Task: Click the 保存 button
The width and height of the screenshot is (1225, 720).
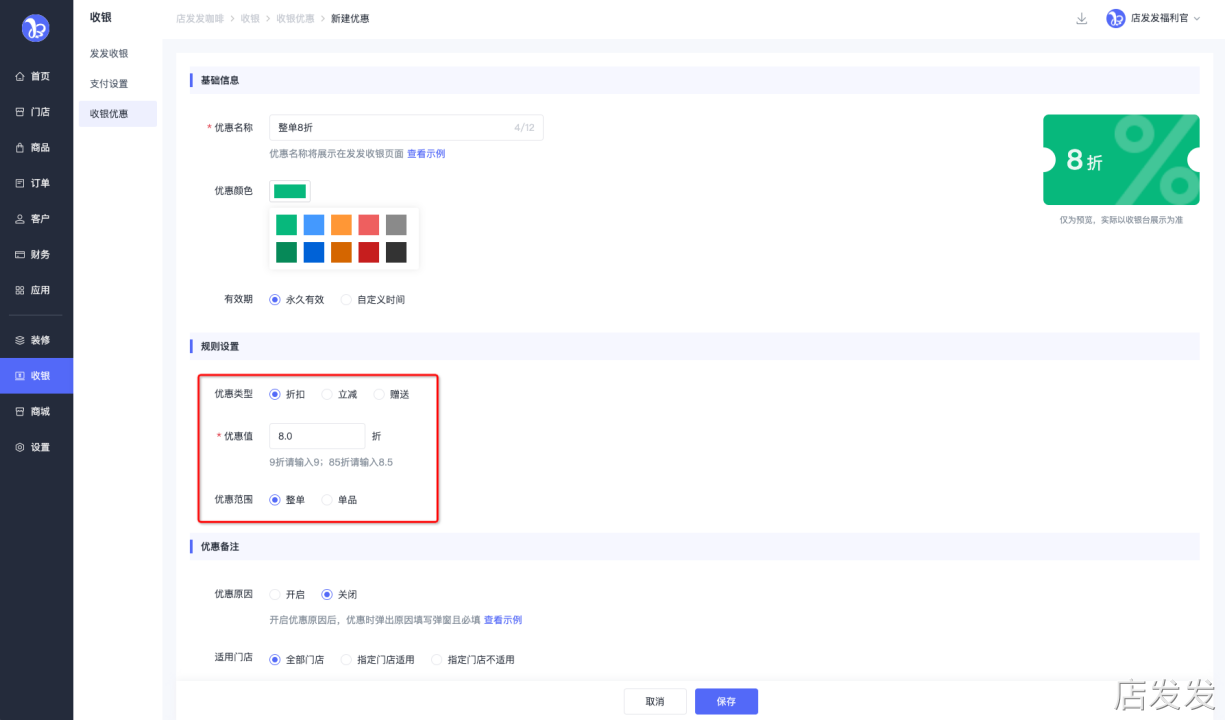Action: click(x=726, y=702)
